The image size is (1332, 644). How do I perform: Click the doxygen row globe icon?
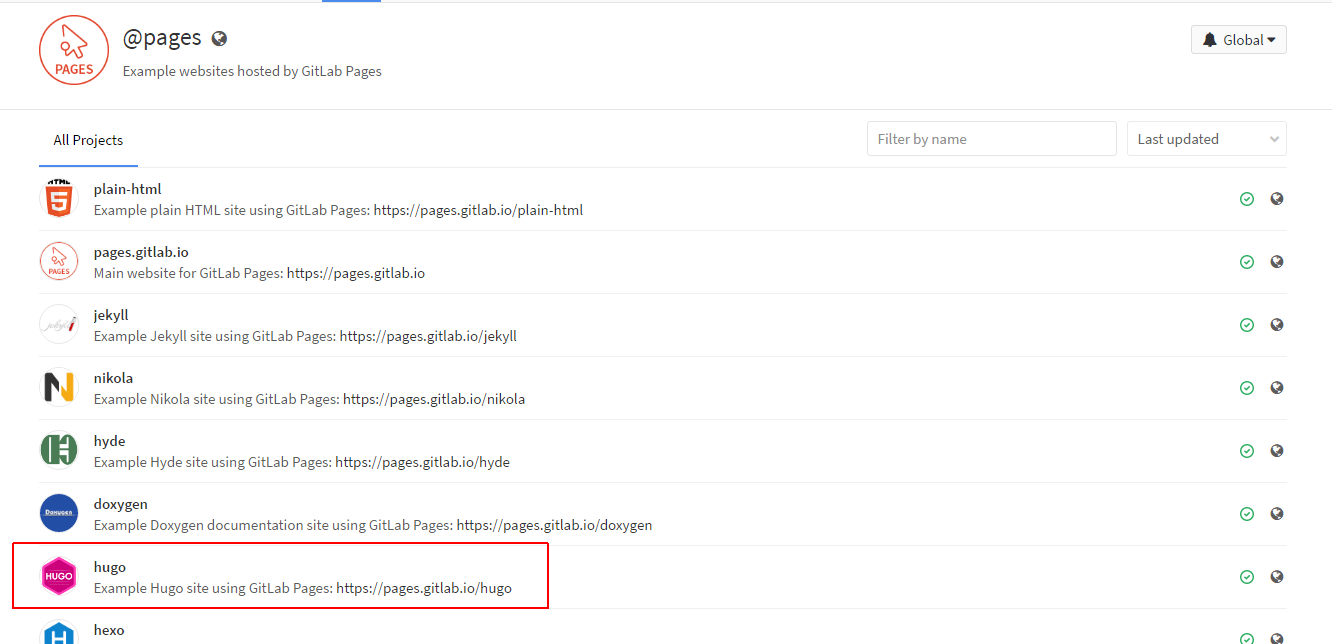point(1277,514)
